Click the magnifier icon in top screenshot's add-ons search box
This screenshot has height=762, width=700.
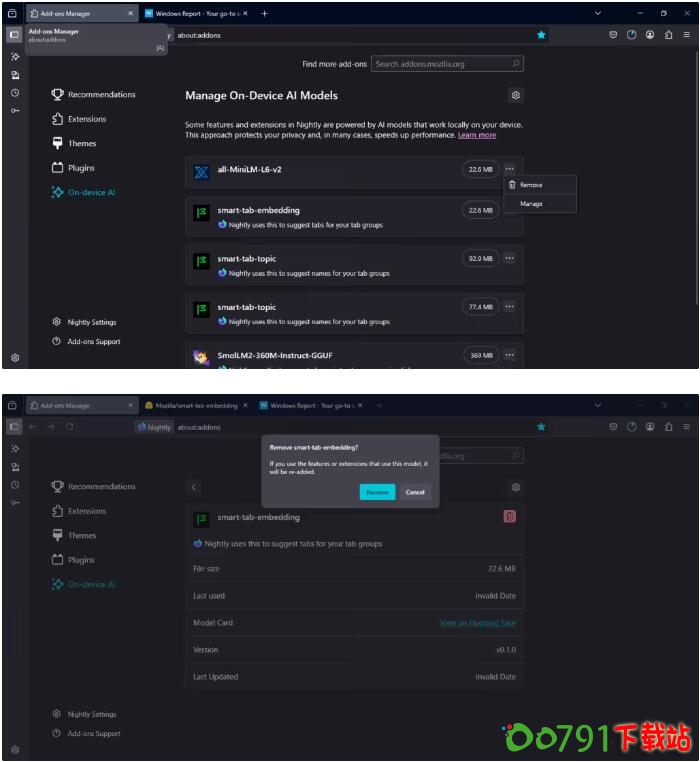pyautogui.click(x=516, y=63)
